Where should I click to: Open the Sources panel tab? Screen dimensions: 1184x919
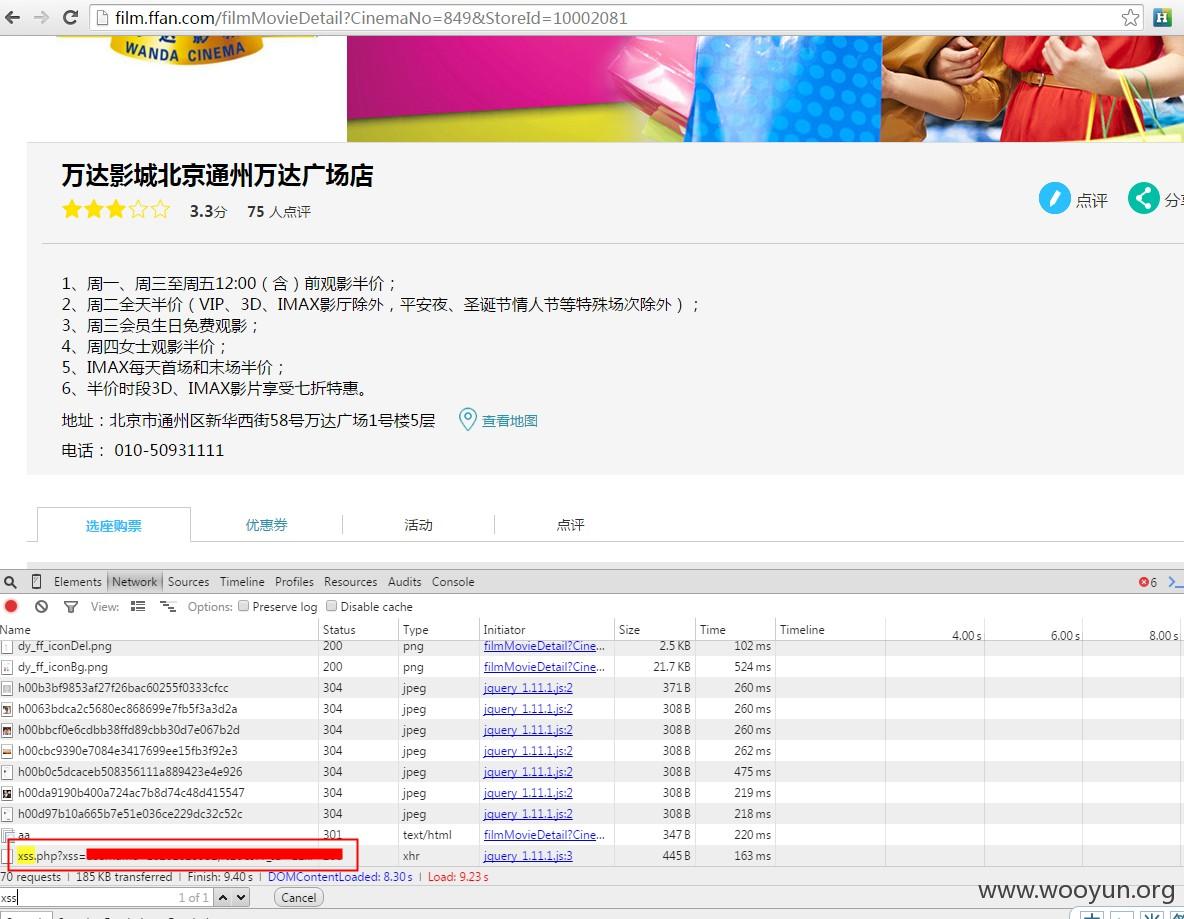pos(188,581)
